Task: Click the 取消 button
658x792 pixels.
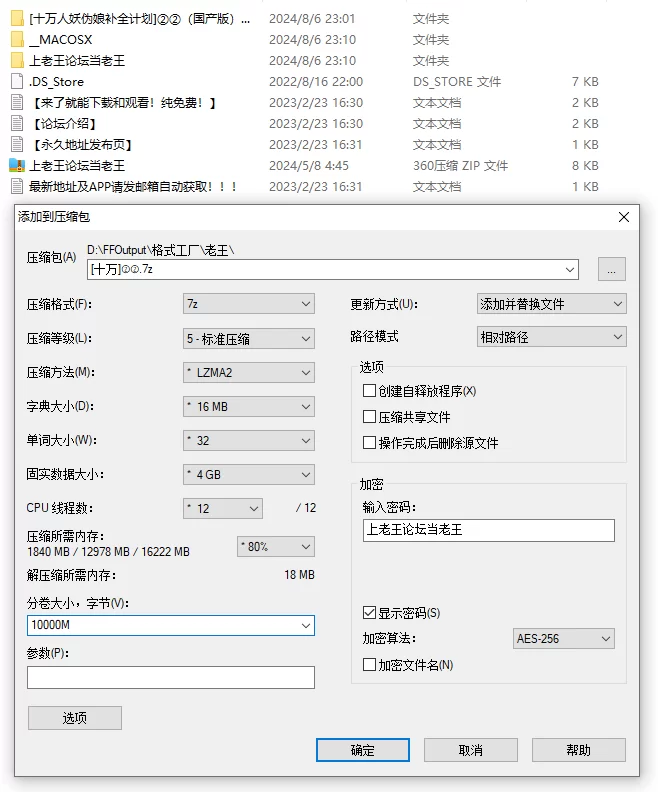Action: pyautogui.click(x=471, y=750)
